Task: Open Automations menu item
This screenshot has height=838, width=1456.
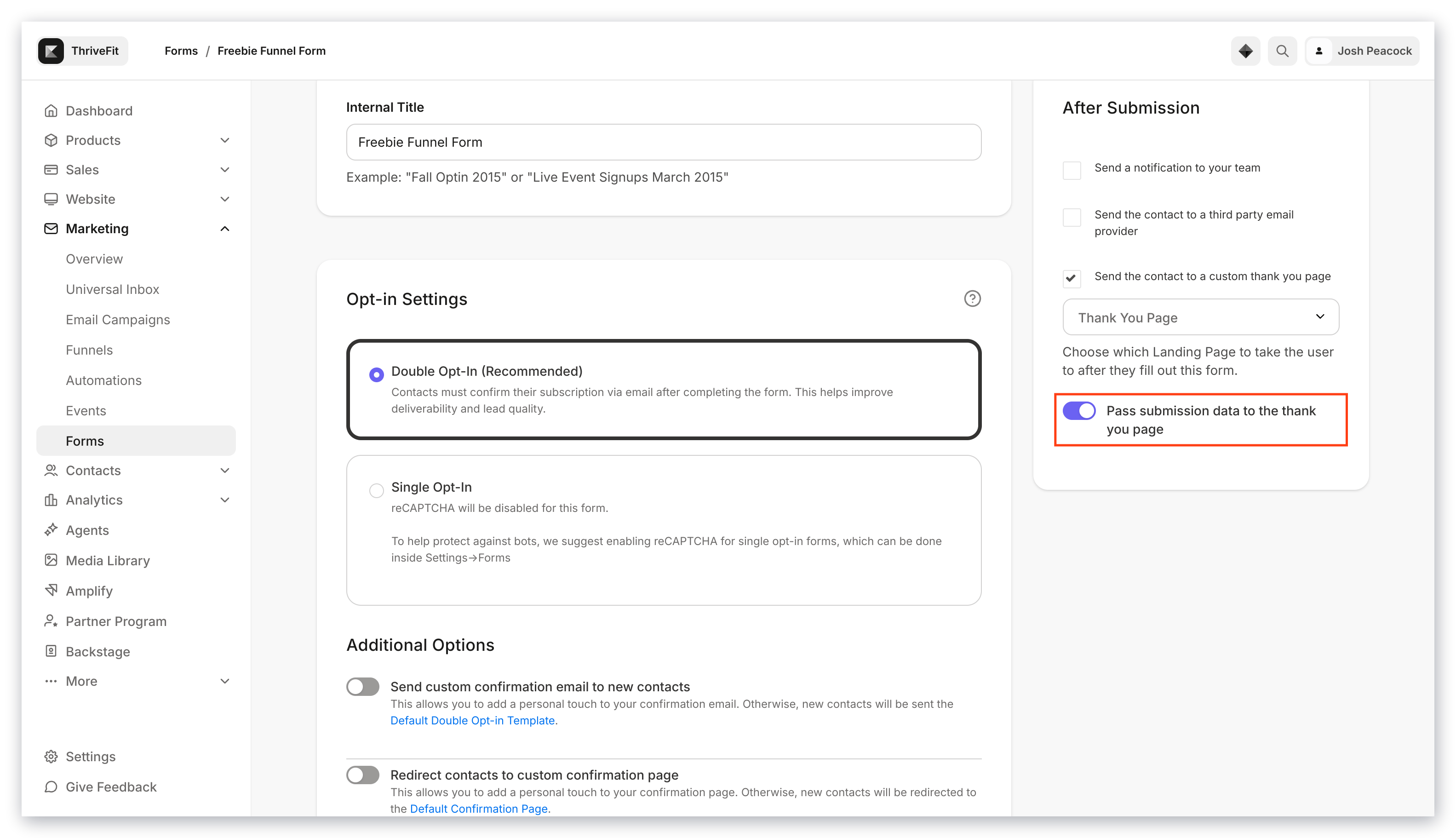Action: [103, 380]
